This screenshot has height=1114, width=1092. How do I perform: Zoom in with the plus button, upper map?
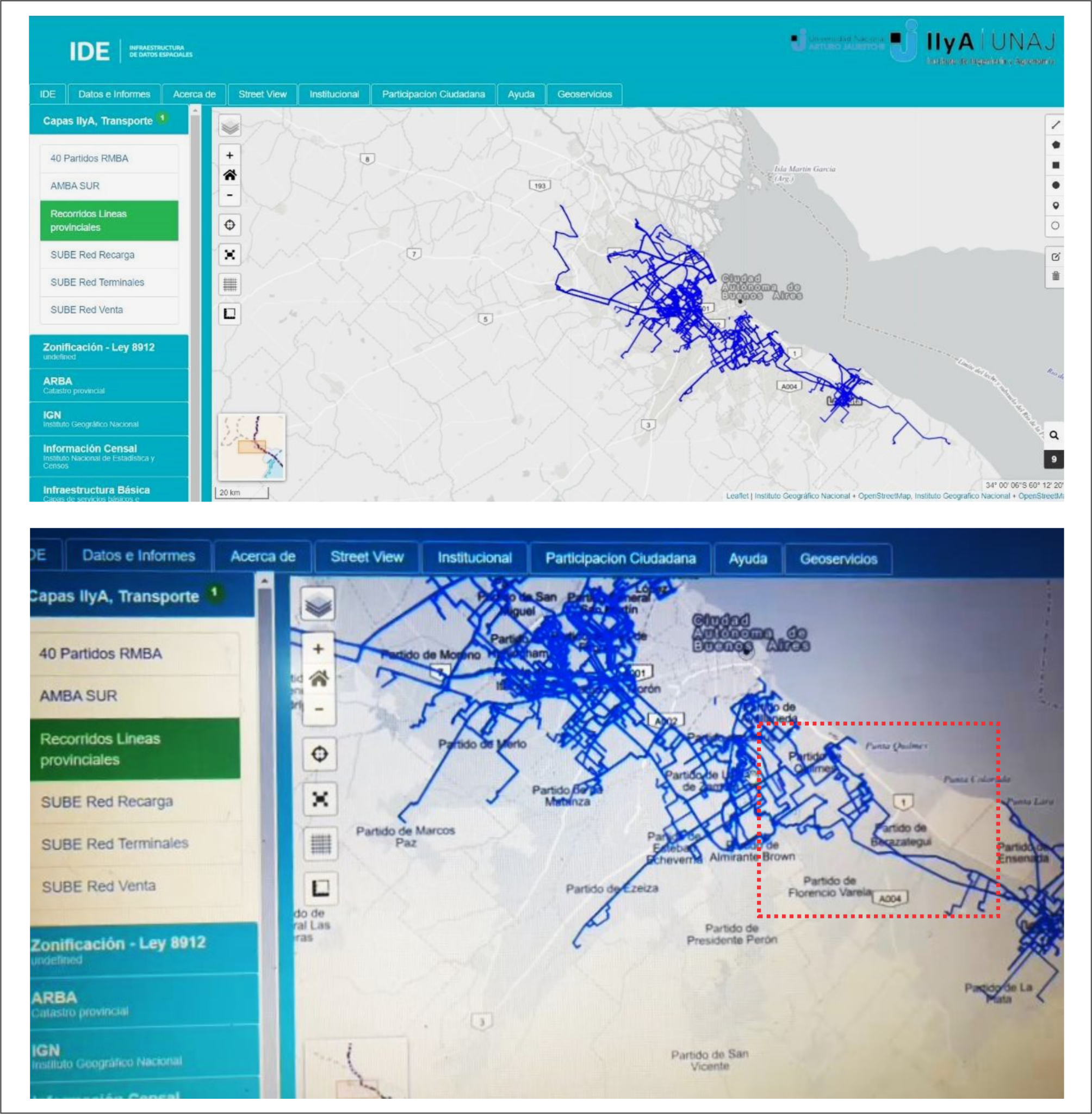[x=230, y=155]
